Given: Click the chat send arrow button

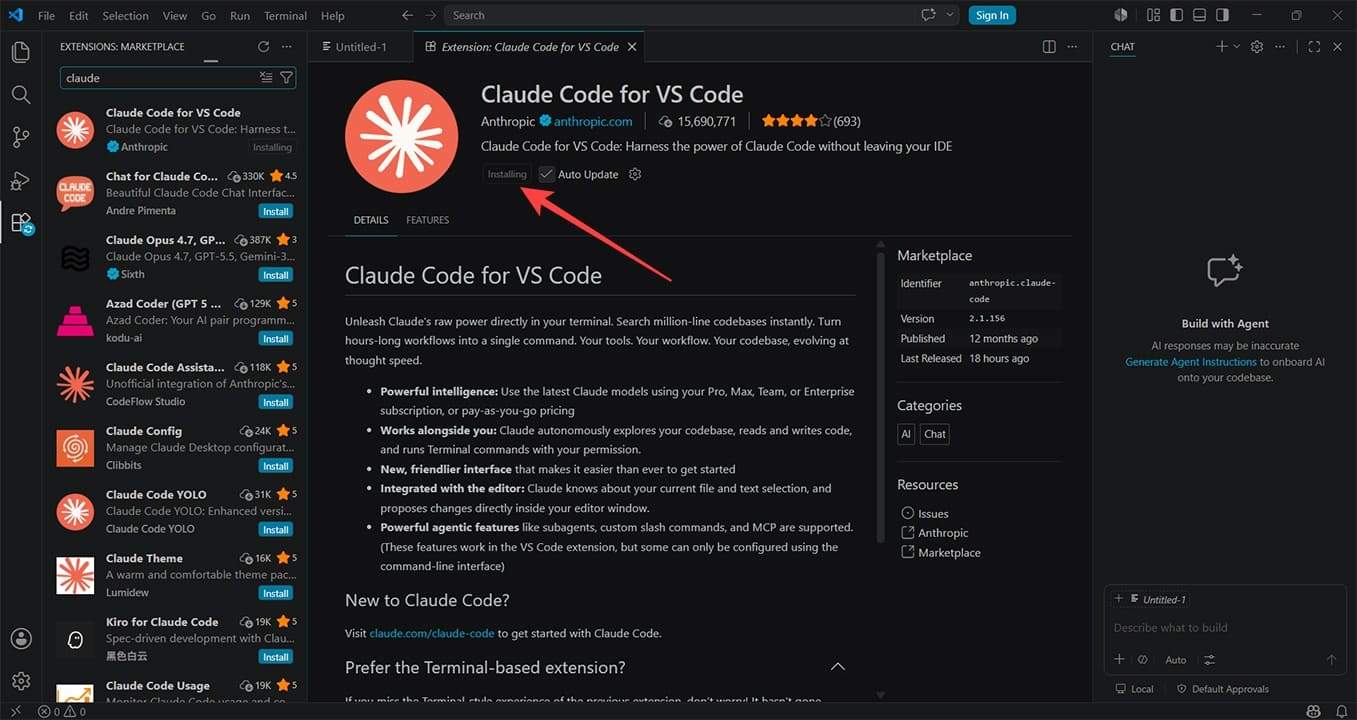Looking at the screenshot, I should coord(1331,660).
